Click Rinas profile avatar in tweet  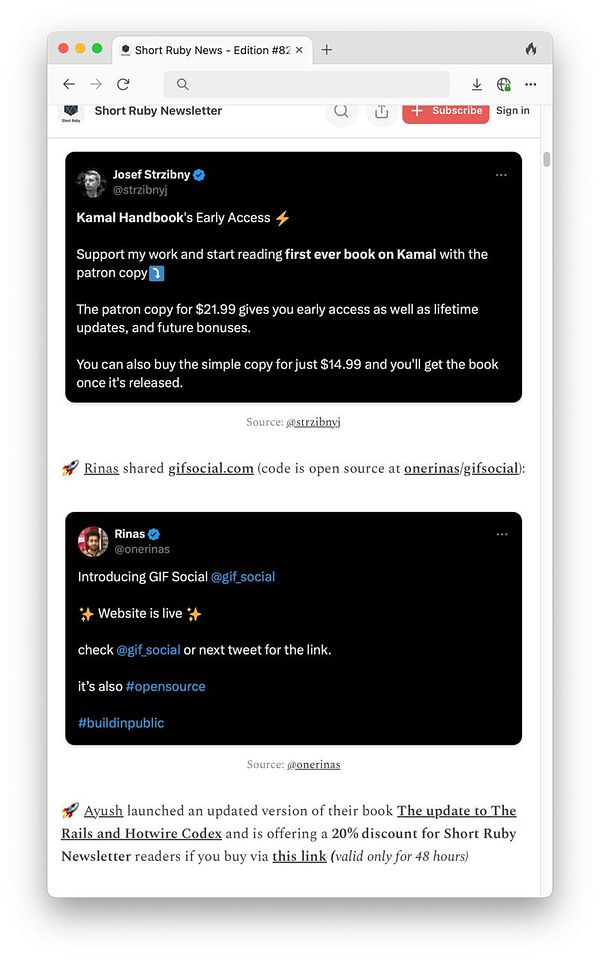(93, 541)
